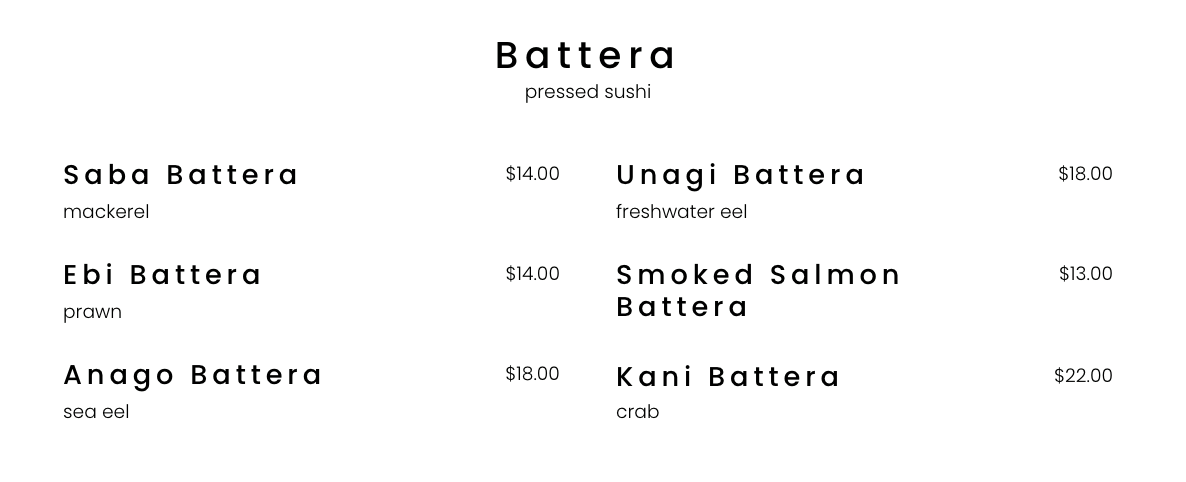
Task: Click the Saba Battera $14.00 price
Action: point(532,174)
